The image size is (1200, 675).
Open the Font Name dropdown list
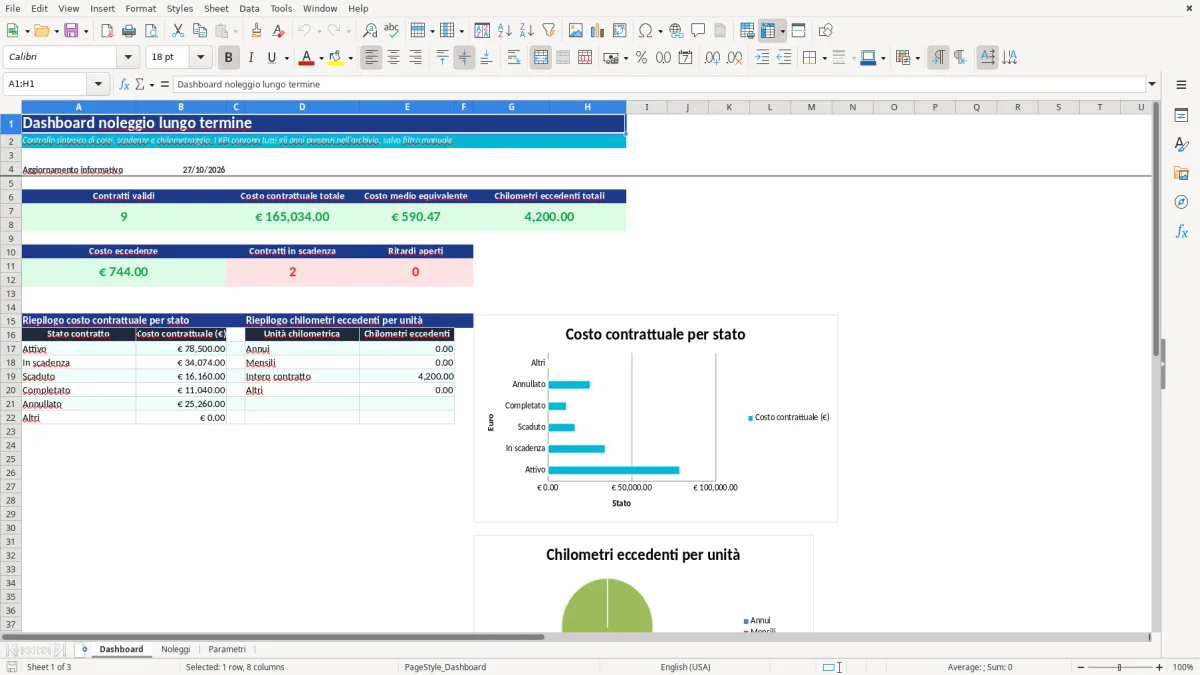pyautogui.click(x=128, y=58)
